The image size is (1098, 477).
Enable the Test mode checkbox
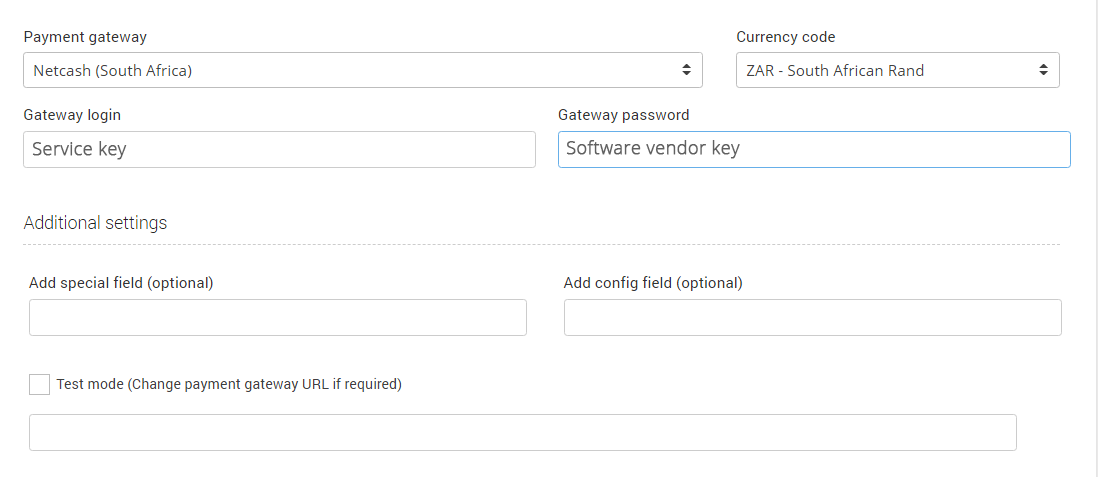point(39,384)
